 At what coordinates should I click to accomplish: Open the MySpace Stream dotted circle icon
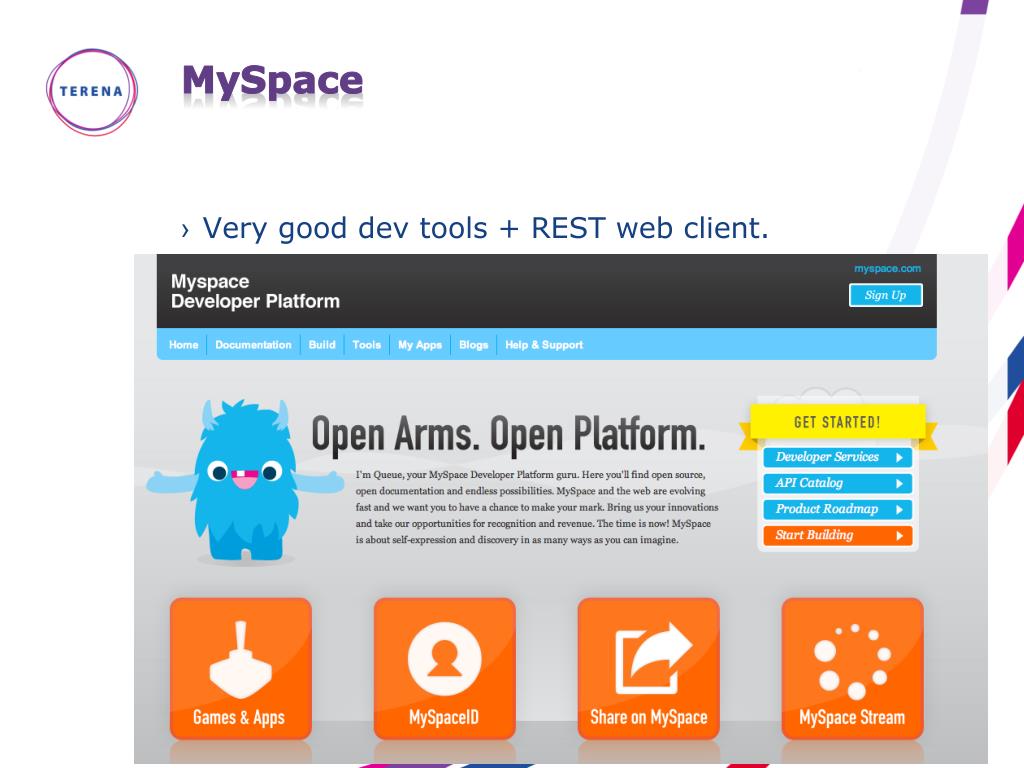852,661
